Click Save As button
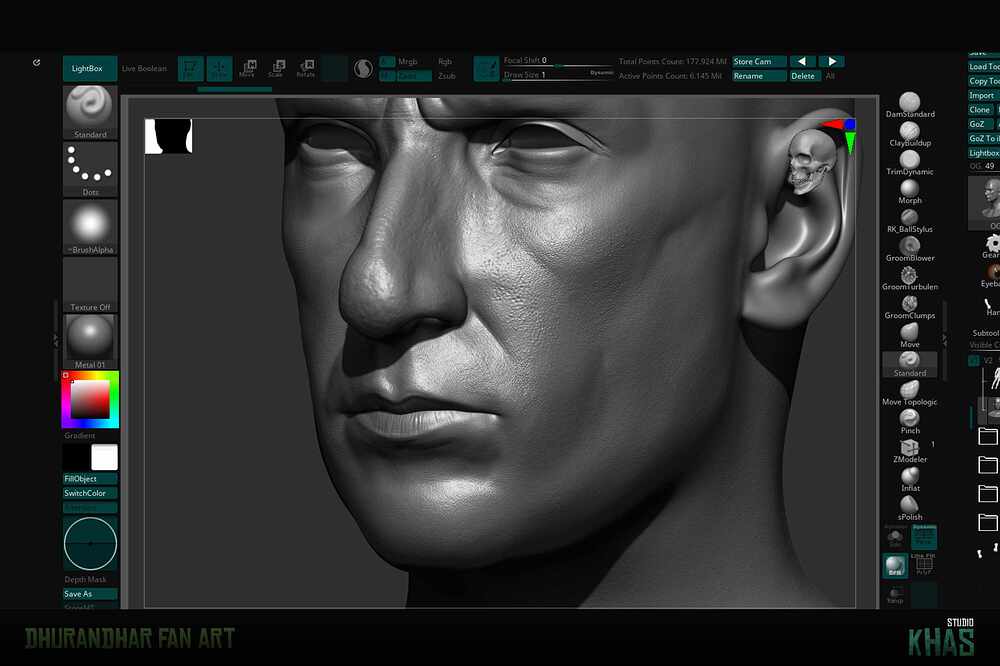Image resolution: width=1000 pixels, height=666 pixels. 90,594
